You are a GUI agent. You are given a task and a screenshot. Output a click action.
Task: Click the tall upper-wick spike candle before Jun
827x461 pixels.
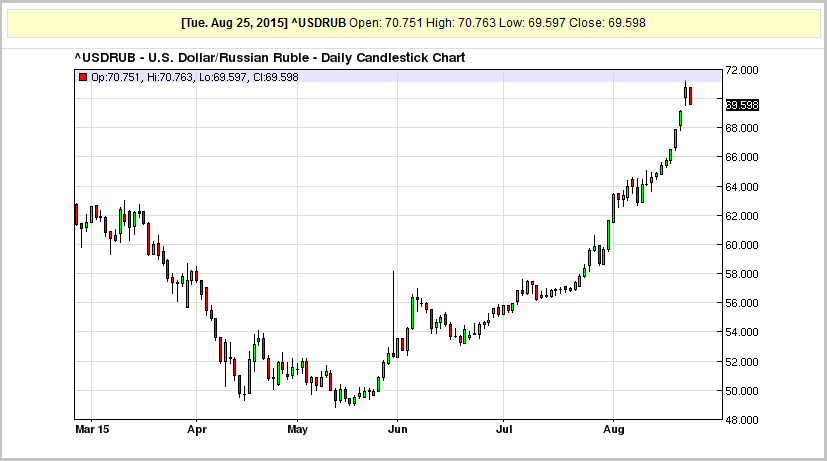[x=393, y=314]
